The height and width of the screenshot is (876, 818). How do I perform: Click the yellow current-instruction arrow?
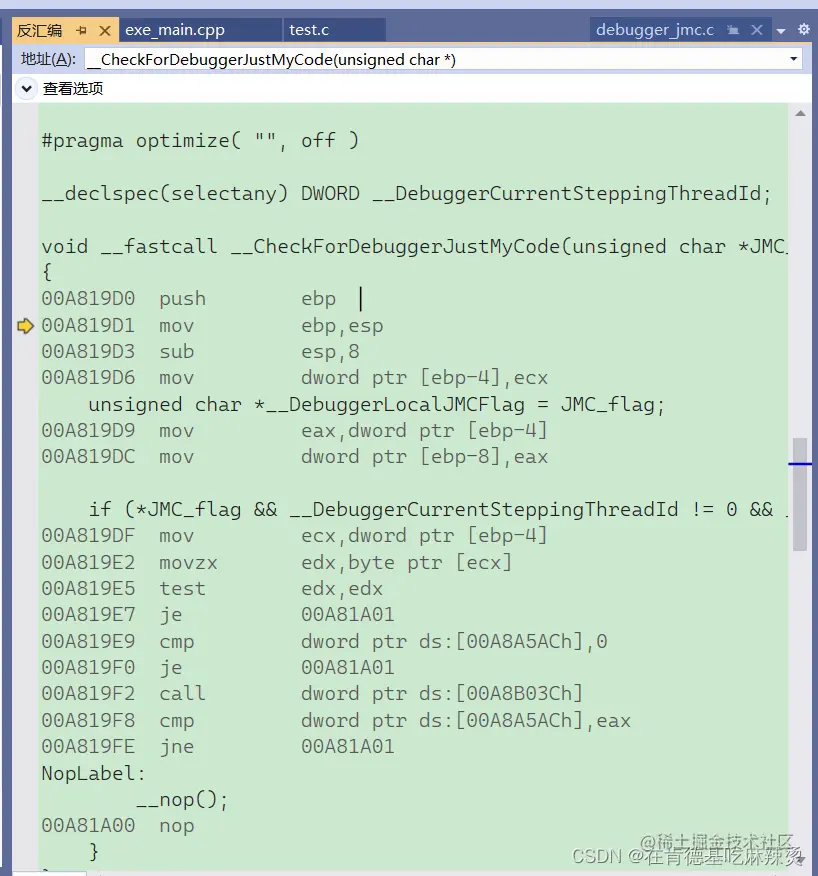coord(25,326)
